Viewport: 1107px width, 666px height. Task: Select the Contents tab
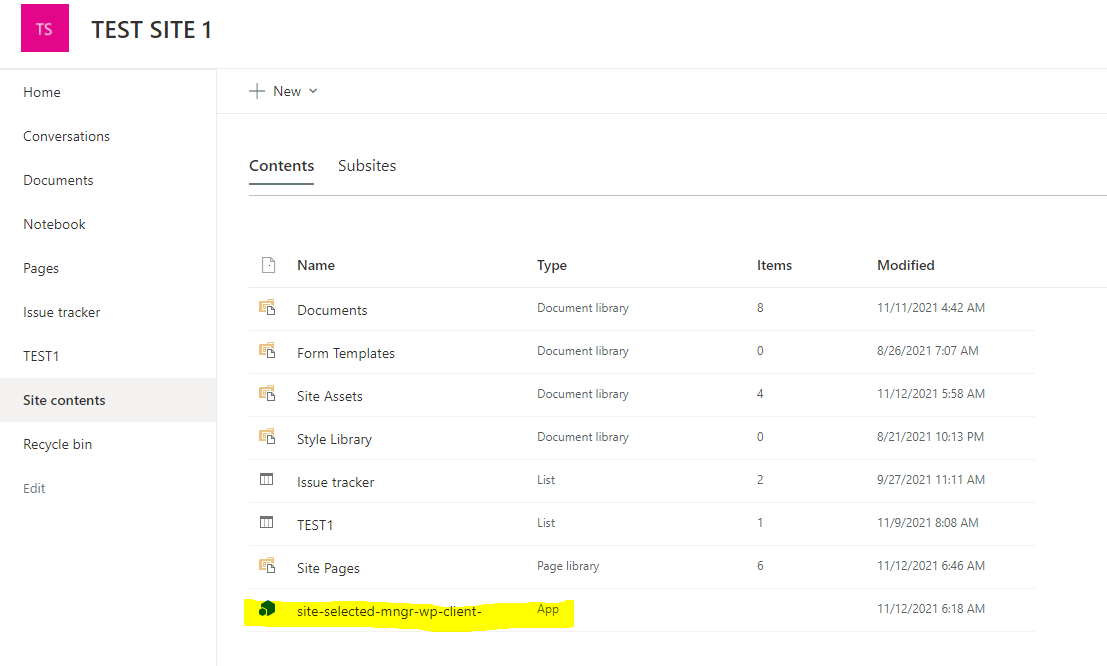pos(281,165)
